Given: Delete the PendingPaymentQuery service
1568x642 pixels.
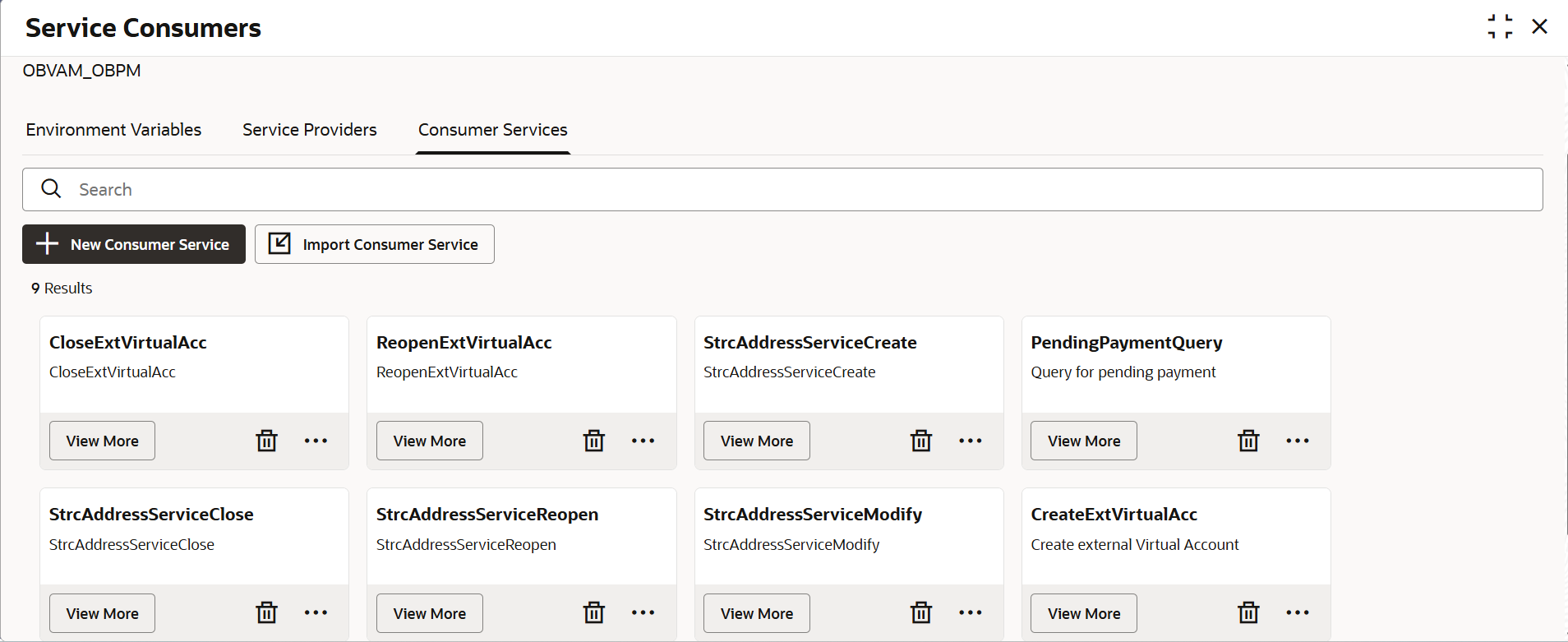Looking at the screenshot, I should 1248,441.
